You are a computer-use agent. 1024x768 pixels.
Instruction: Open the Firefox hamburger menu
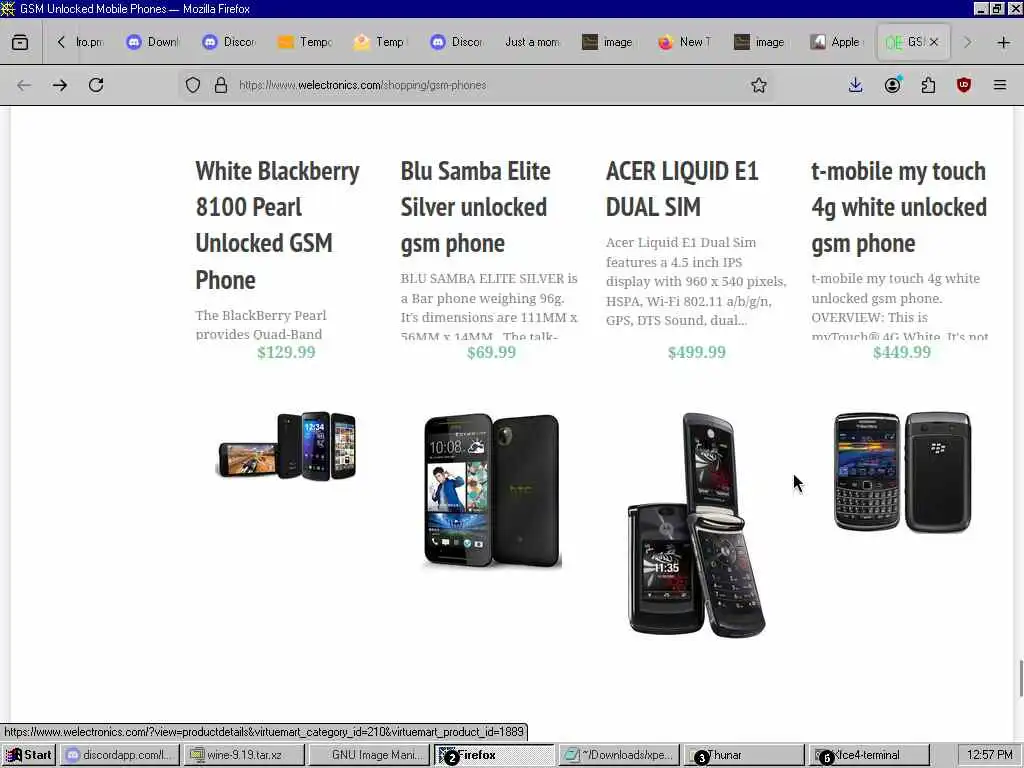(x=1000, y=85)
